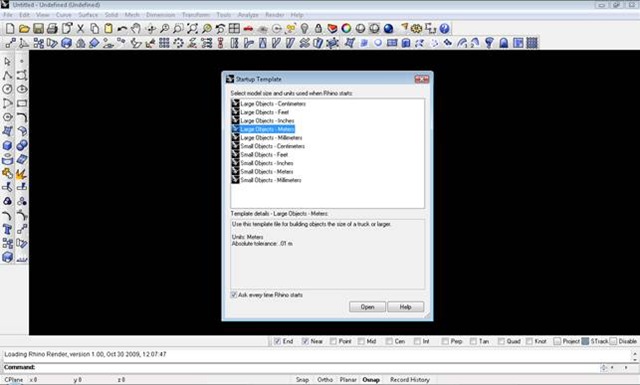Screen dimensions: 640x385
Task: Uncheck Ask every time Rhino starts
Action: tap(234, 295)
